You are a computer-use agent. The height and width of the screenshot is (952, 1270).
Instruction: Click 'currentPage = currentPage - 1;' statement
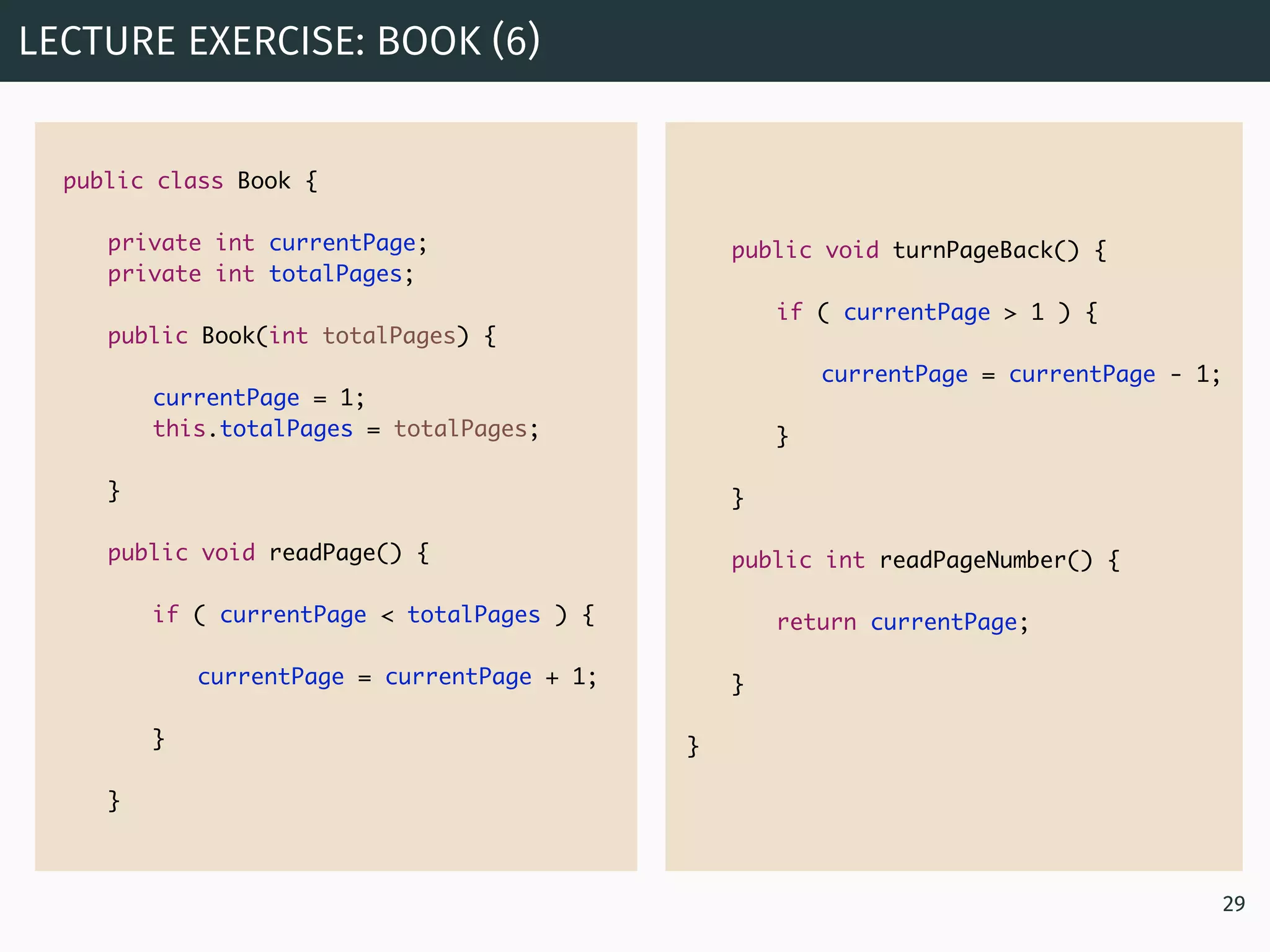click(1021, 374)
